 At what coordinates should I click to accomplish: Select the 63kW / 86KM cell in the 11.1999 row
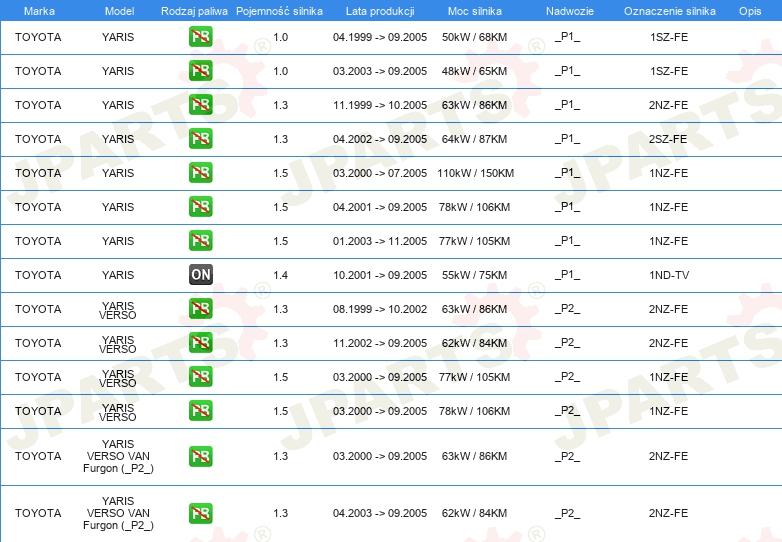point(474,105)
